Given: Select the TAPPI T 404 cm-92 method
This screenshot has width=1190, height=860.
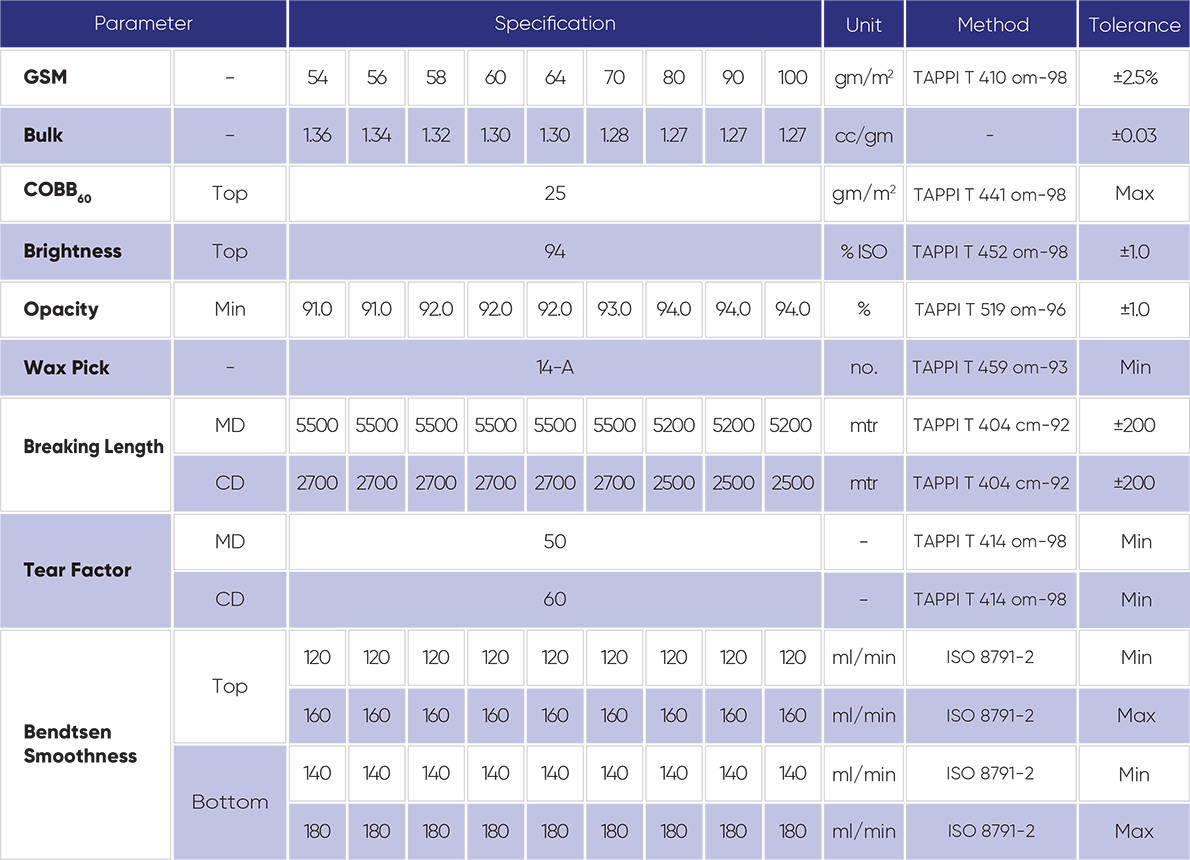Looking at the screenshot, I should pyautogui.click(x=990, y=483).
